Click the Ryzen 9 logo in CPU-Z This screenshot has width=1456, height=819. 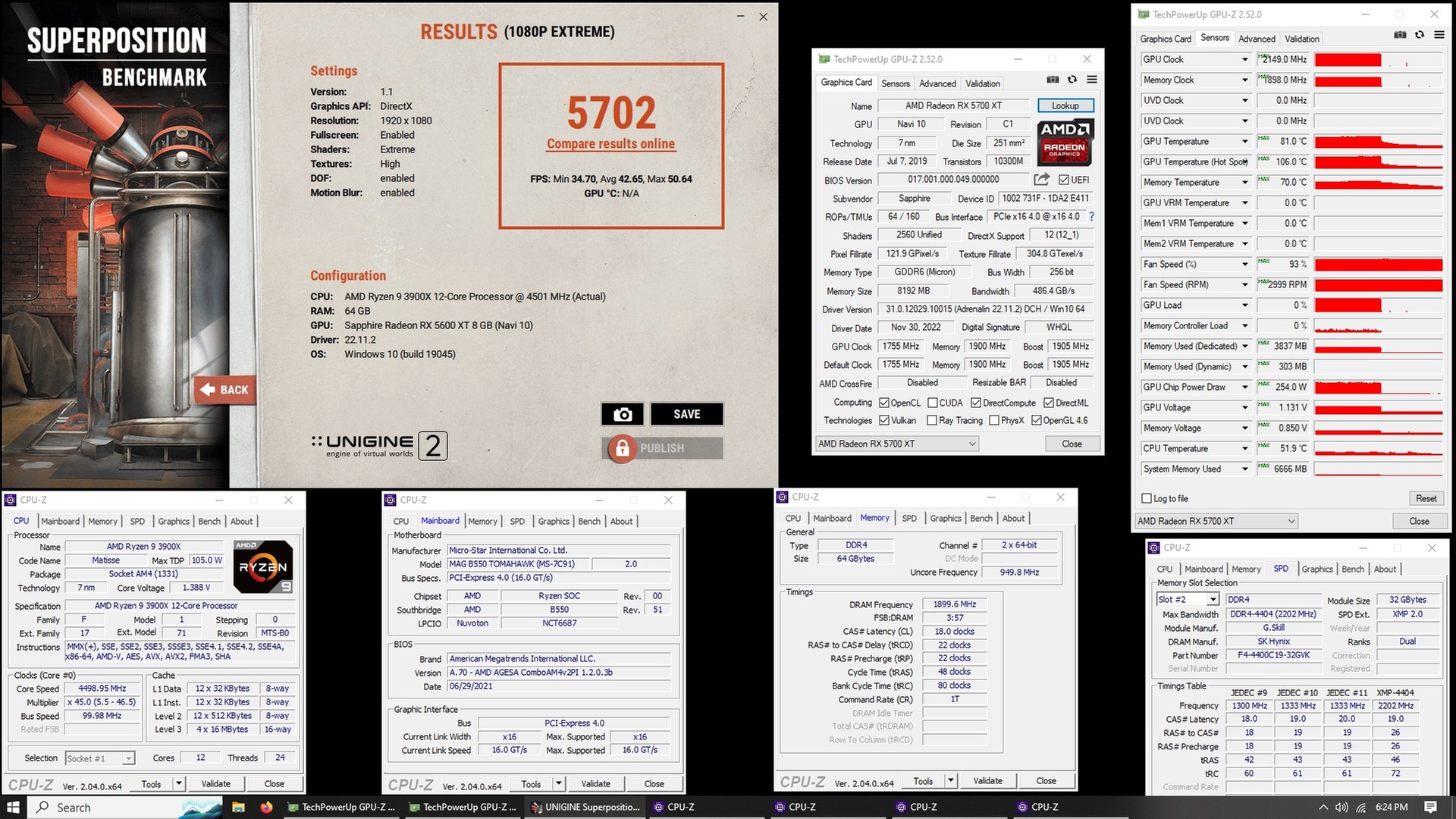coord(263,566)
